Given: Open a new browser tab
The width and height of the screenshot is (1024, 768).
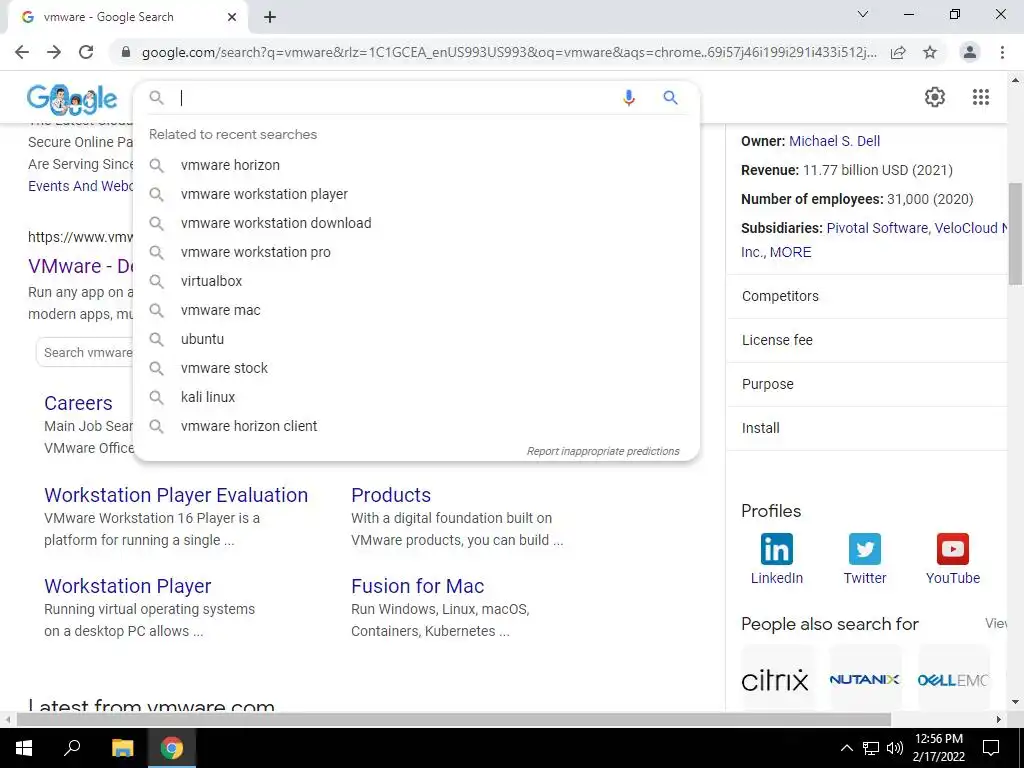Looking at the screenshot, I should point(270,17).
